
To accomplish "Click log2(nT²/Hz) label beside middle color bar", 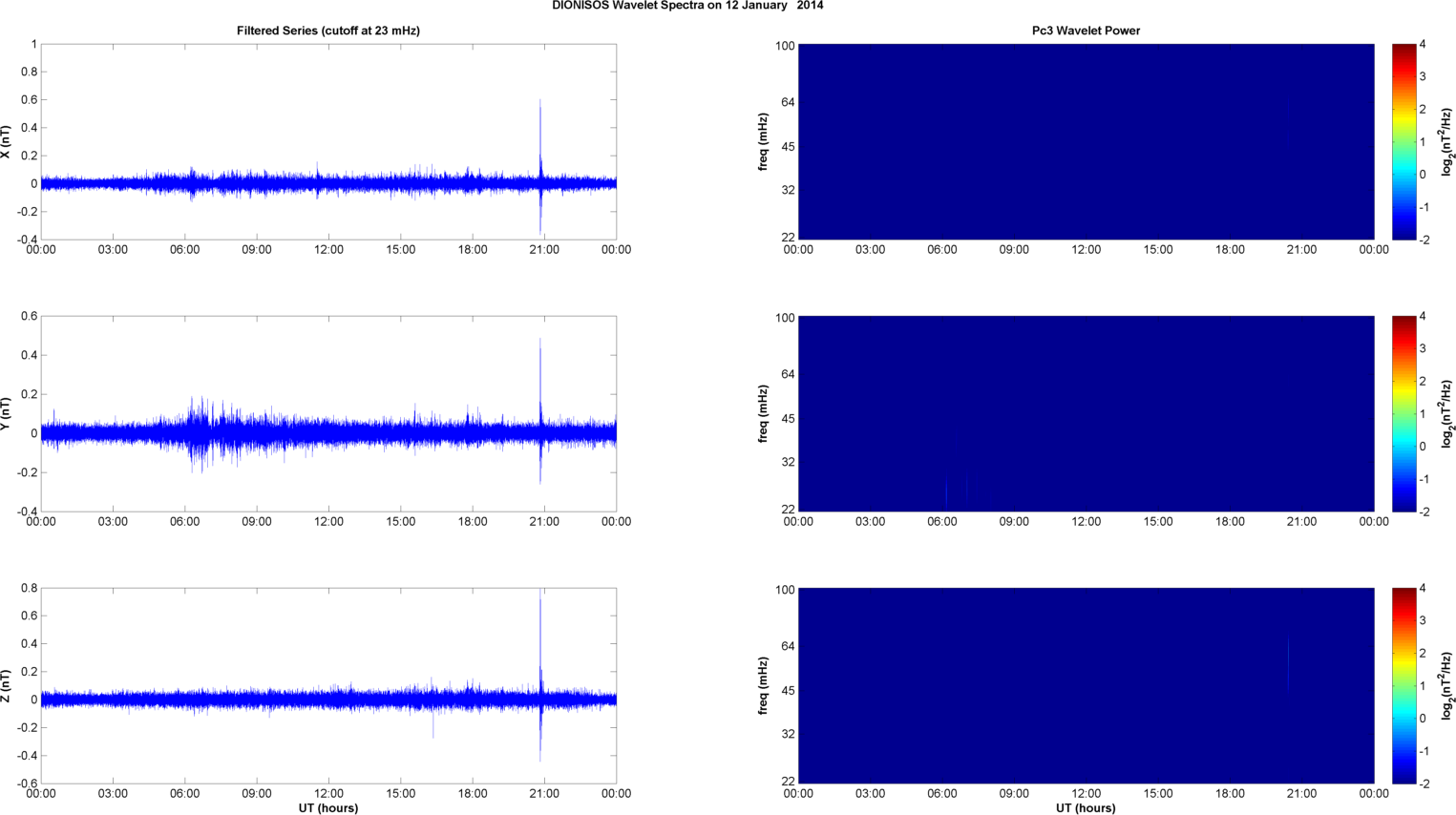I will click(x=1447, y=414).
